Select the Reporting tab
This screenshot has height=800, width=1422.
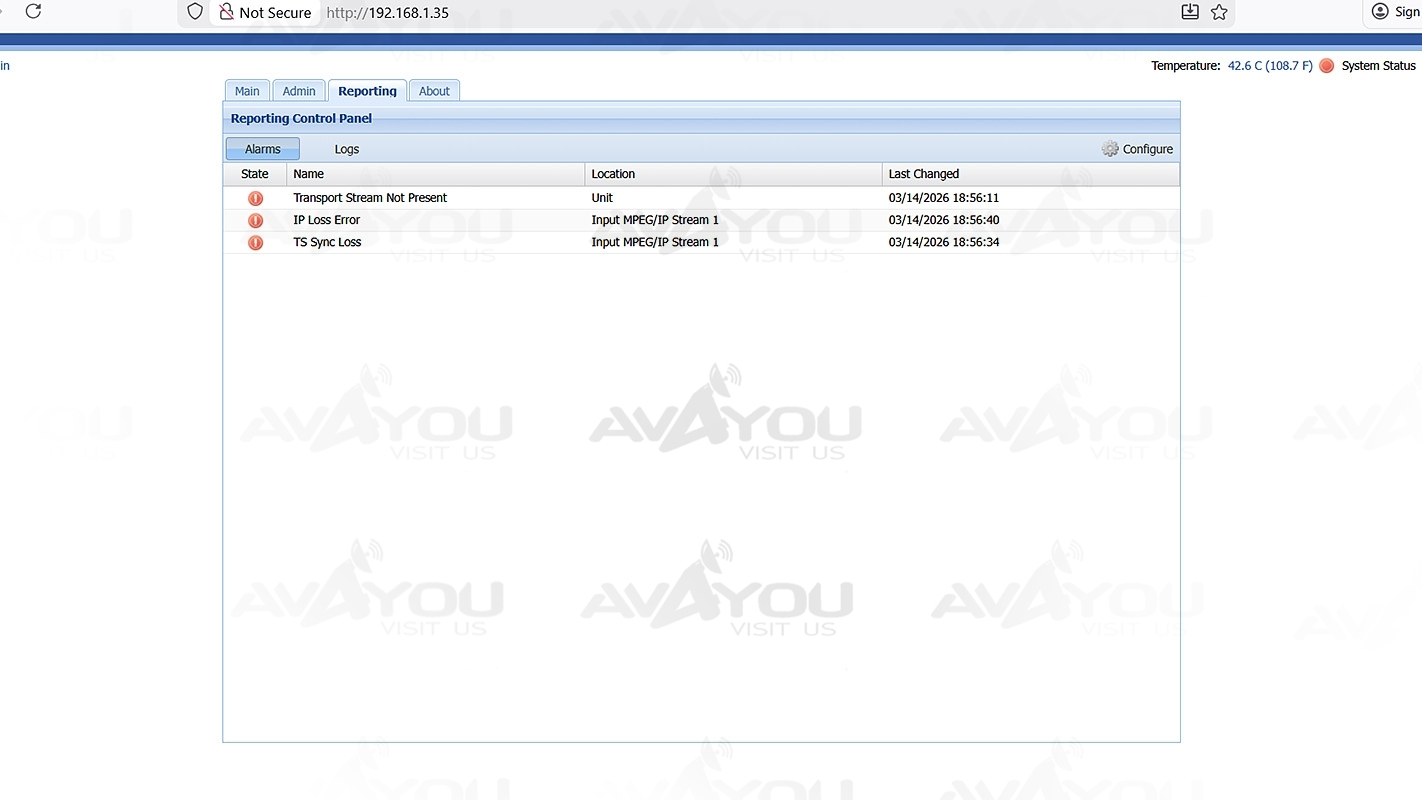coord(367,91)
